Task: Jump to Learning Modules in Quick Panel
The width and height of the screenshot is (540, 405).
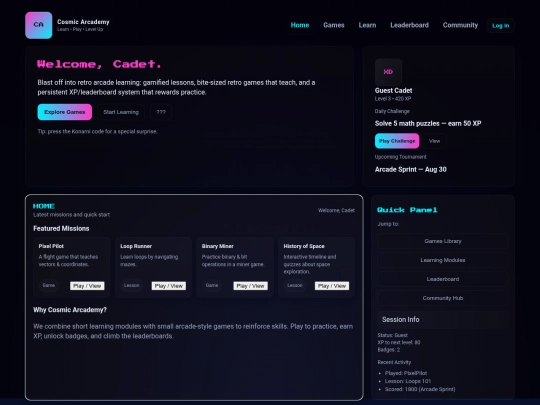Action: click(x=443, y=260)
